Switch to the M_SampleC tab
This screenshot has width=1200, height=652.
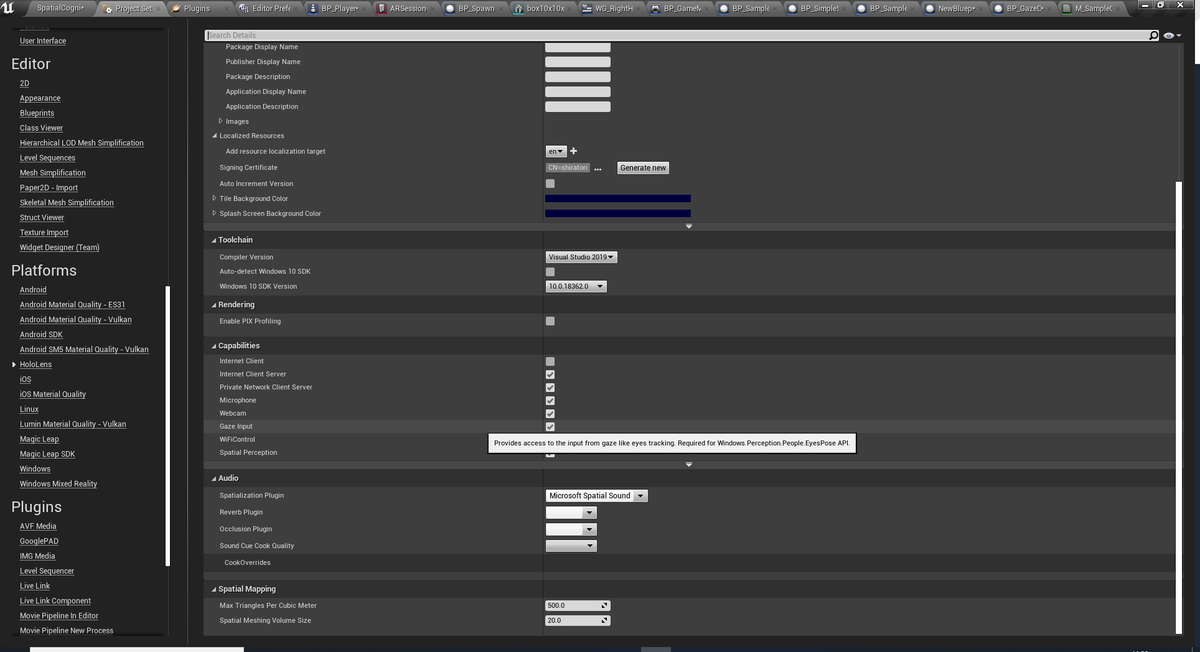[1090, 8]
